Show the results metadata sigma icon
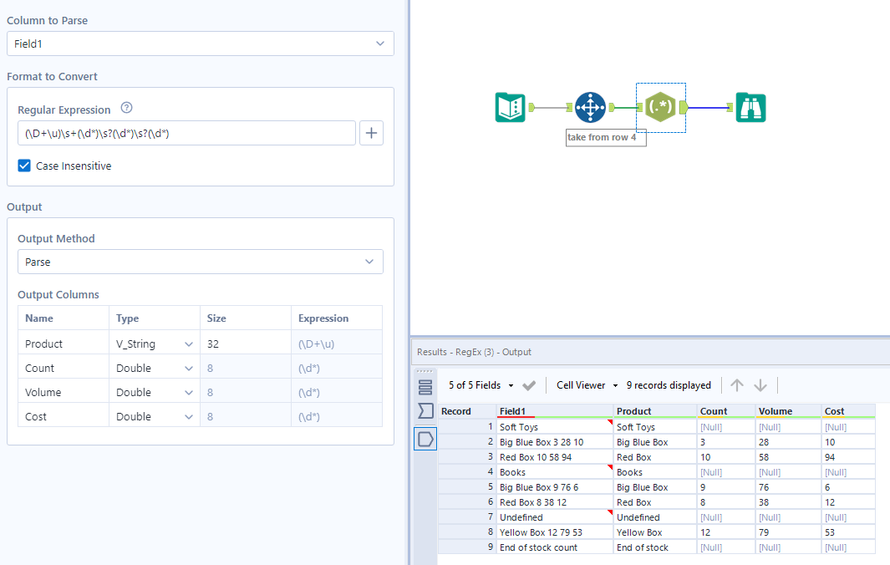Screen dimensions: 890x565 [425, 411]
